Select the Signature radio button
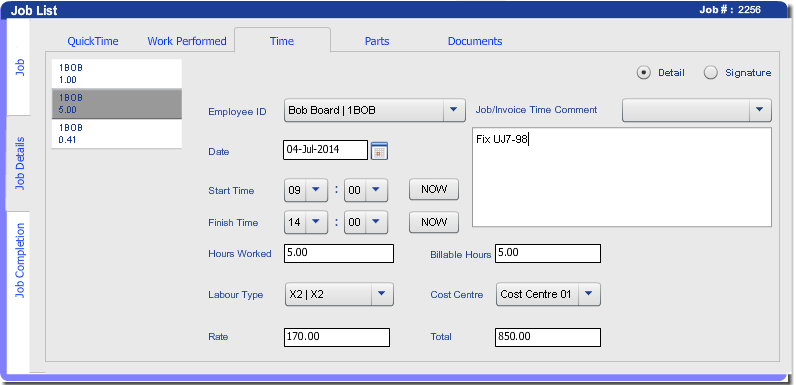This screenshot has width=796, height=385. click(x=711, y=73)
